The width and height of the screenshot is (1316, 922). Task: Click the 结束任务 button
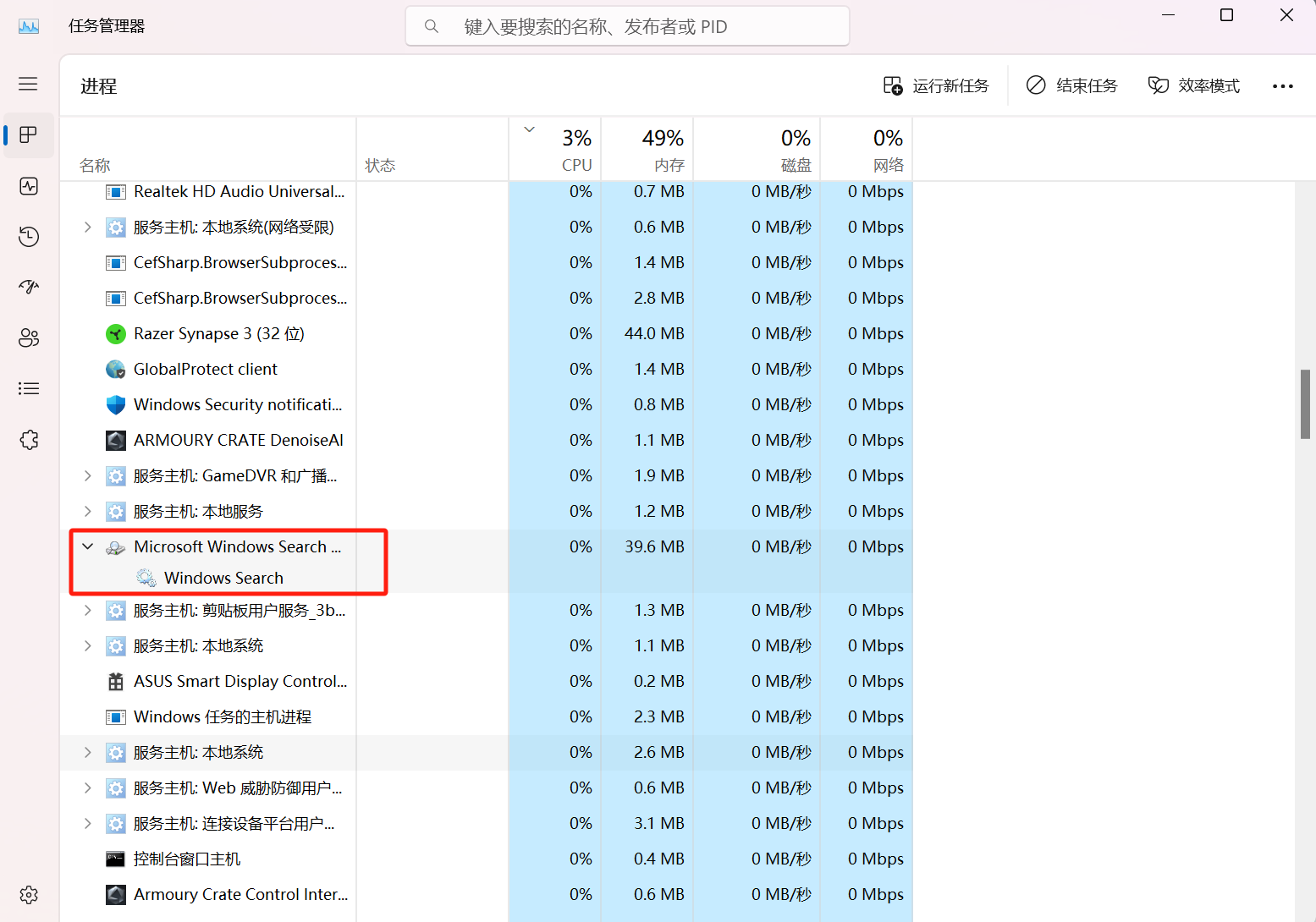coord(1072,86)
